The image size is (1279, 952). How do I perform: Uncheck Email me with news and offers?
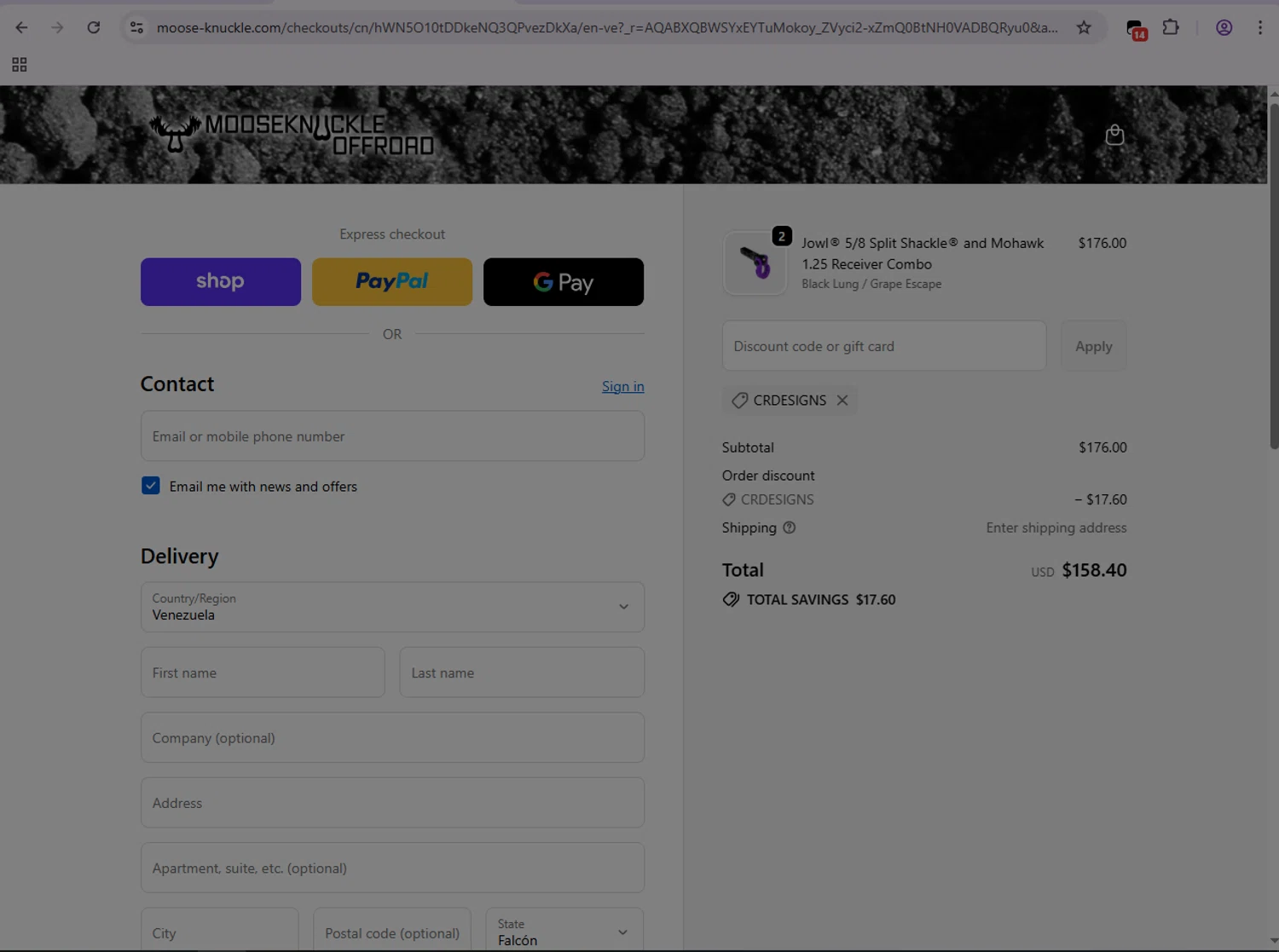pos(151,486)
